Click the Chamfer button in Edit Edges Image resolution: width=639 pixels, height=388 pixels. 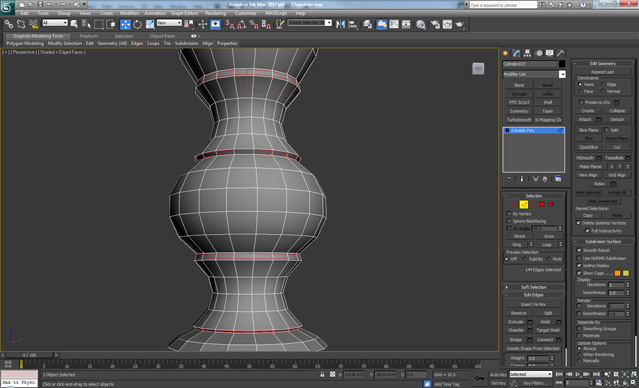pos(516,331)
